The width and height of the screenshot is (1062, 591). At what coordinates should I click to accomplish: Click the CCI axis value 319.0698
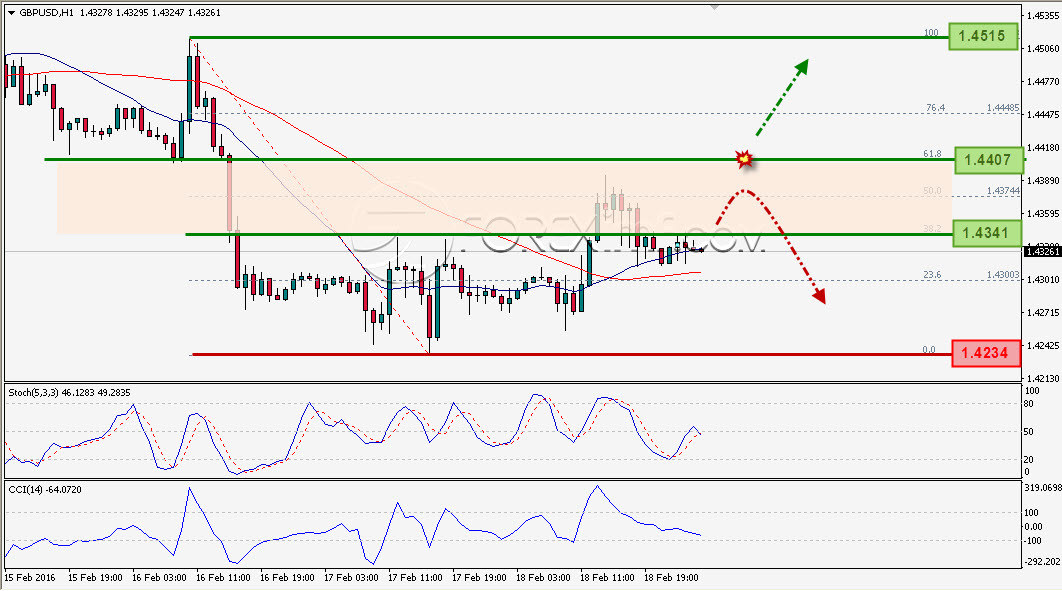[x=1042, y=488]
